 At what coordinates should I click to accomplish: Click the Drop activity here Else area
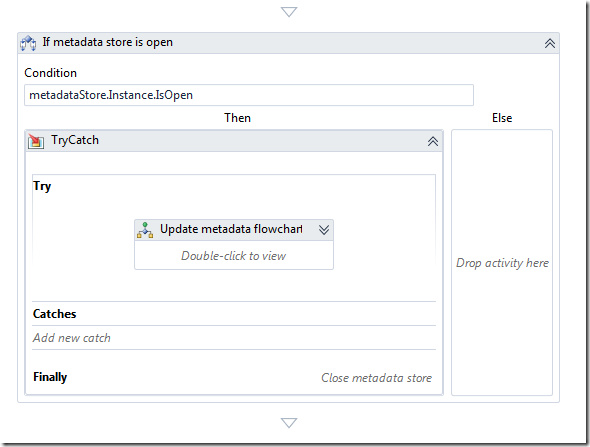coord(502,263)
